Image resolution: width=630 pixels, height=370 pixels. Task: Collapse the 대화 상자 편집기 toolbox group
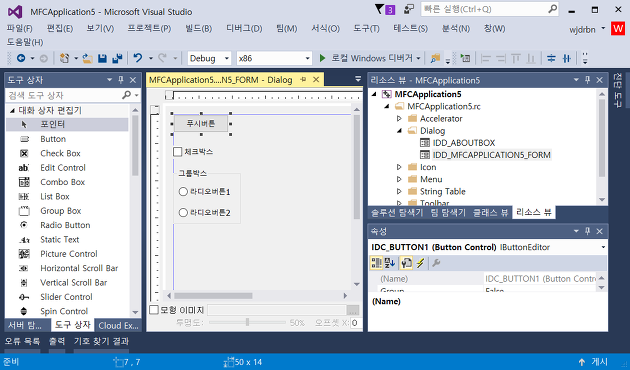click(12, 110)
